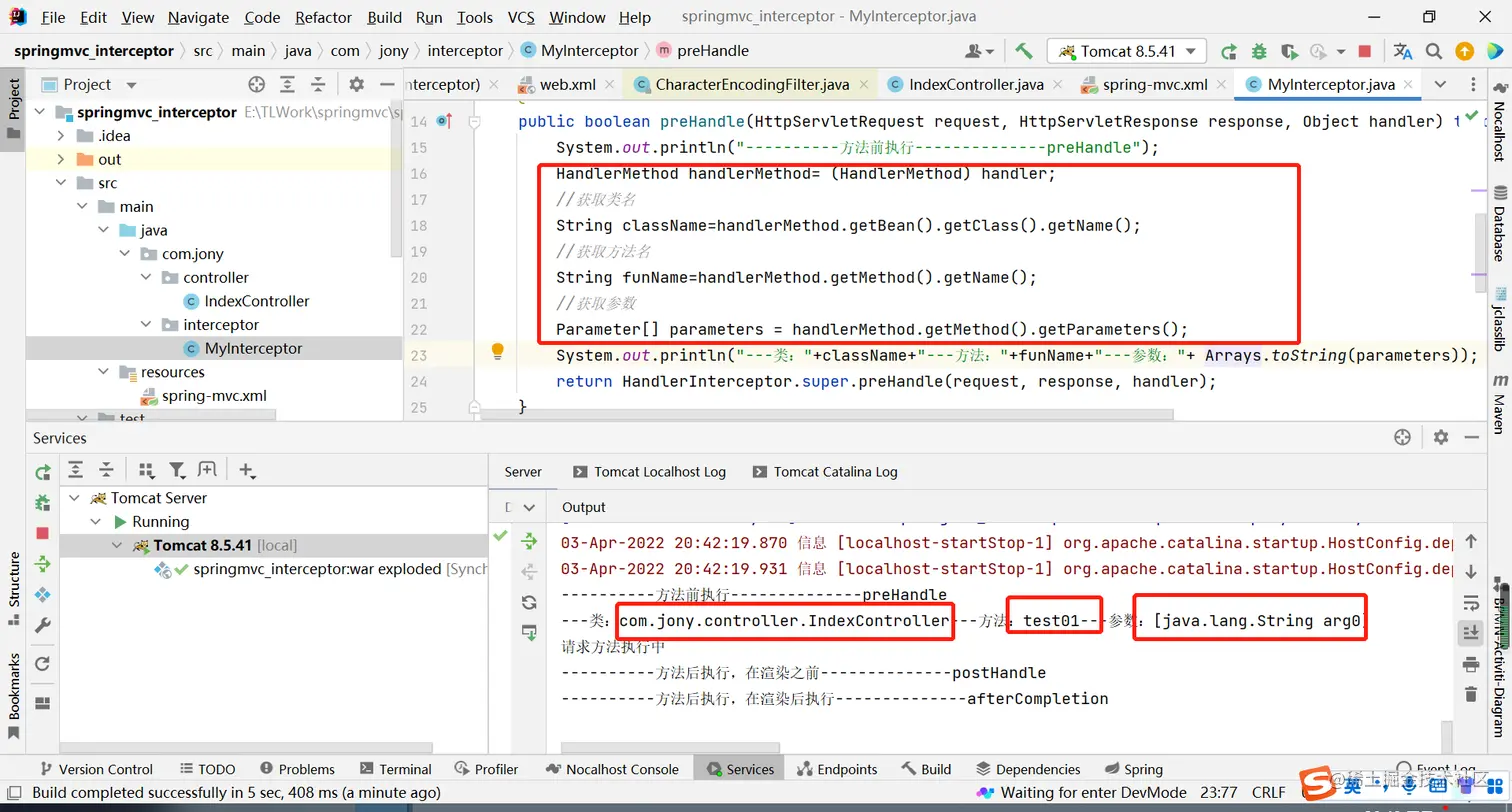This screenshot has width=1512, height=812.
Task: Open Artifacts with the Services blue diamonds icon
Action: pyautogui.click(x=42, y=595)
